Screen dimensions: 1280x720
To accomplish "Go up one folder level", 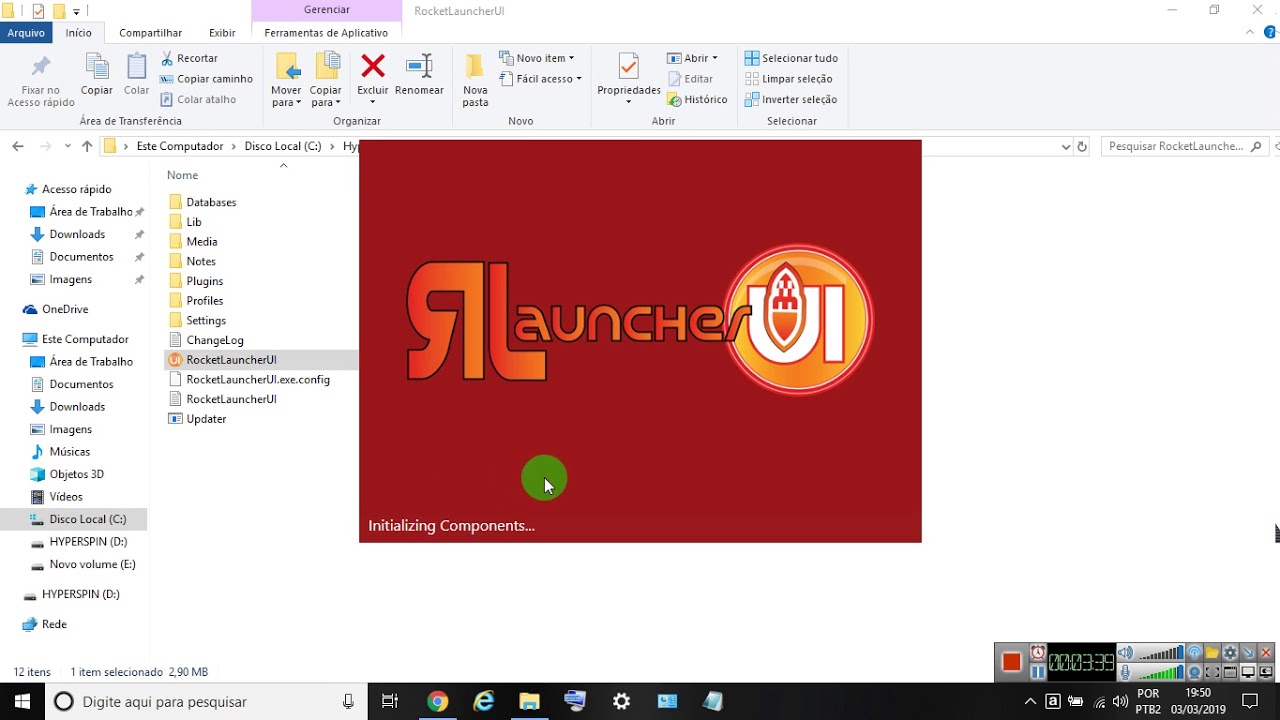I will tap(87, 146).
